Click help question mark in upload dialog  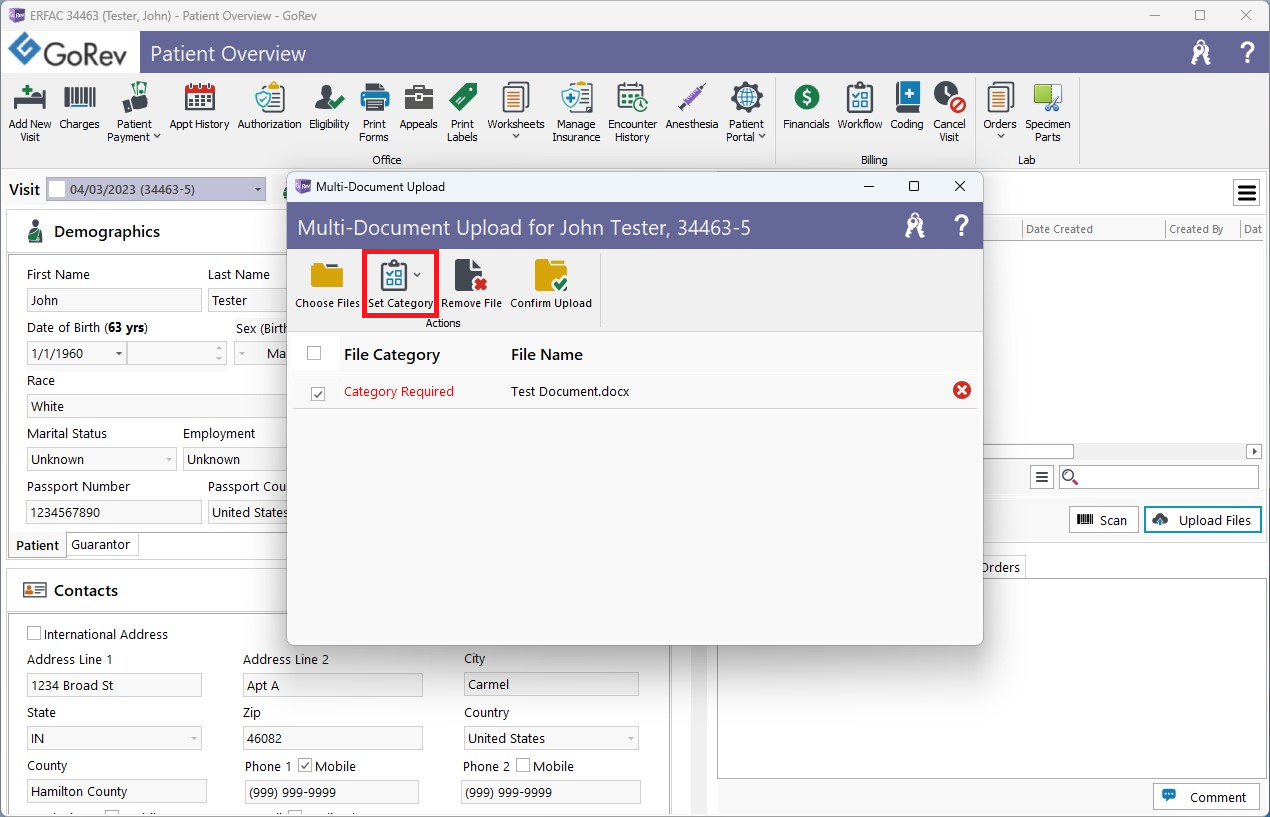[961, 226]
